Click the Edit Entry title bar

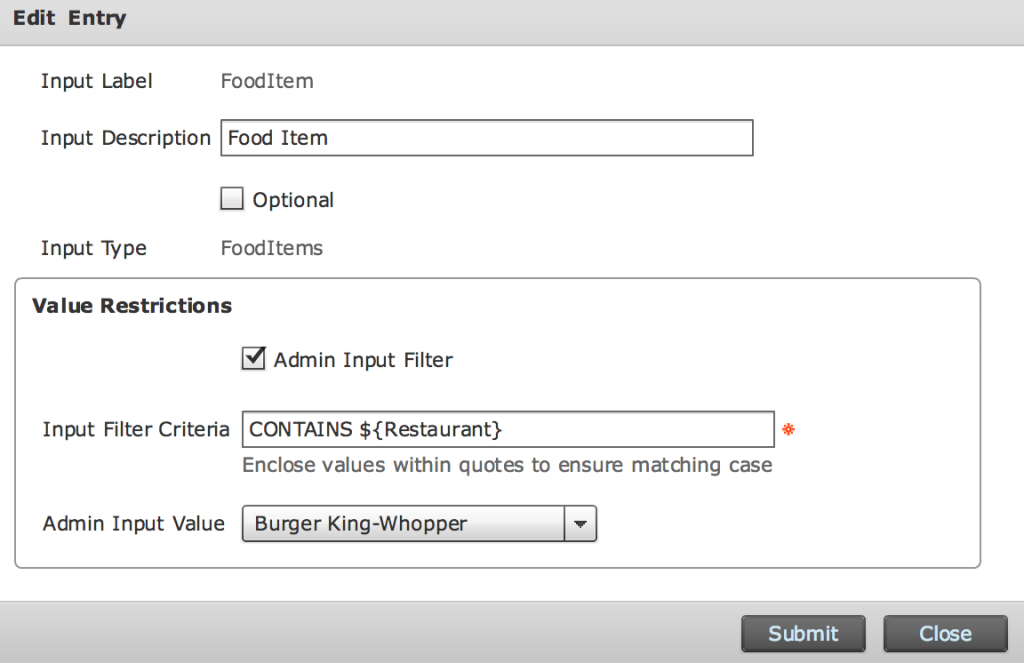(69, 18)
